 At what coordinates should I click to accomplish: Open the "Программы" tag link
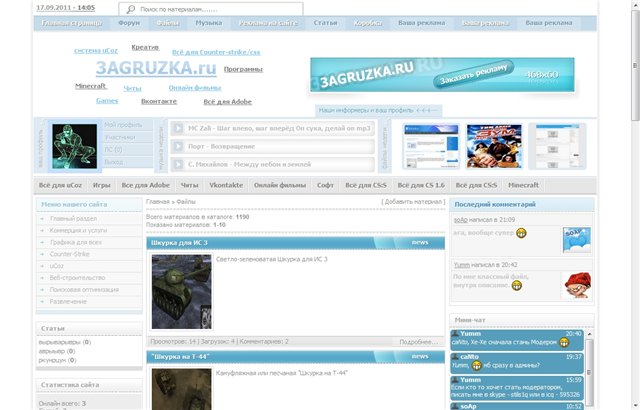tap(243, 69)
